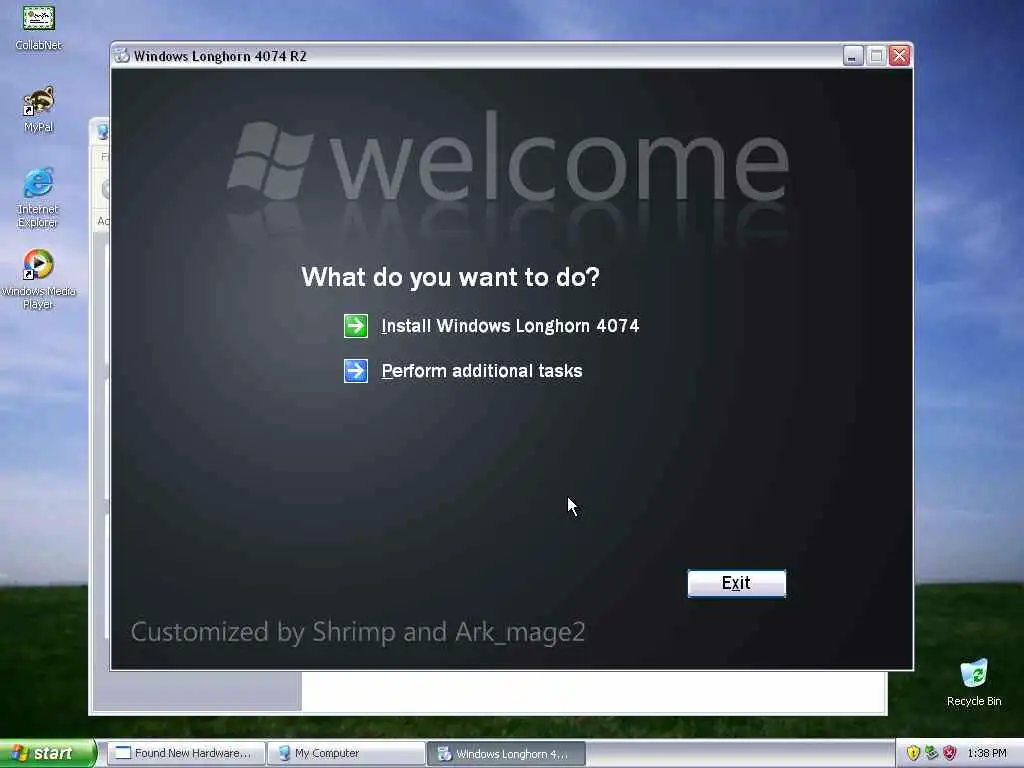Click the Longhorn setup title bar icon
This screenshot has height=768, width=1024.
point(121,56)
